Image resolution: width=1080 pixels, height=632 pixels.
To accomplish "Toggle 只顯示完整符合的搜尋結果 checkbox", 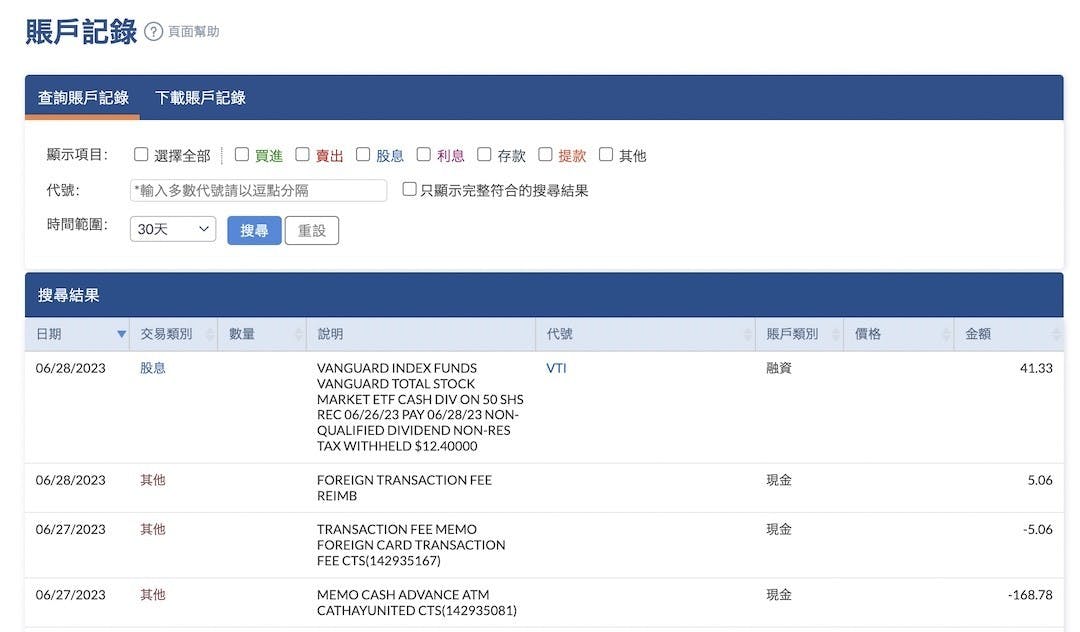I will tap(409, 189).
